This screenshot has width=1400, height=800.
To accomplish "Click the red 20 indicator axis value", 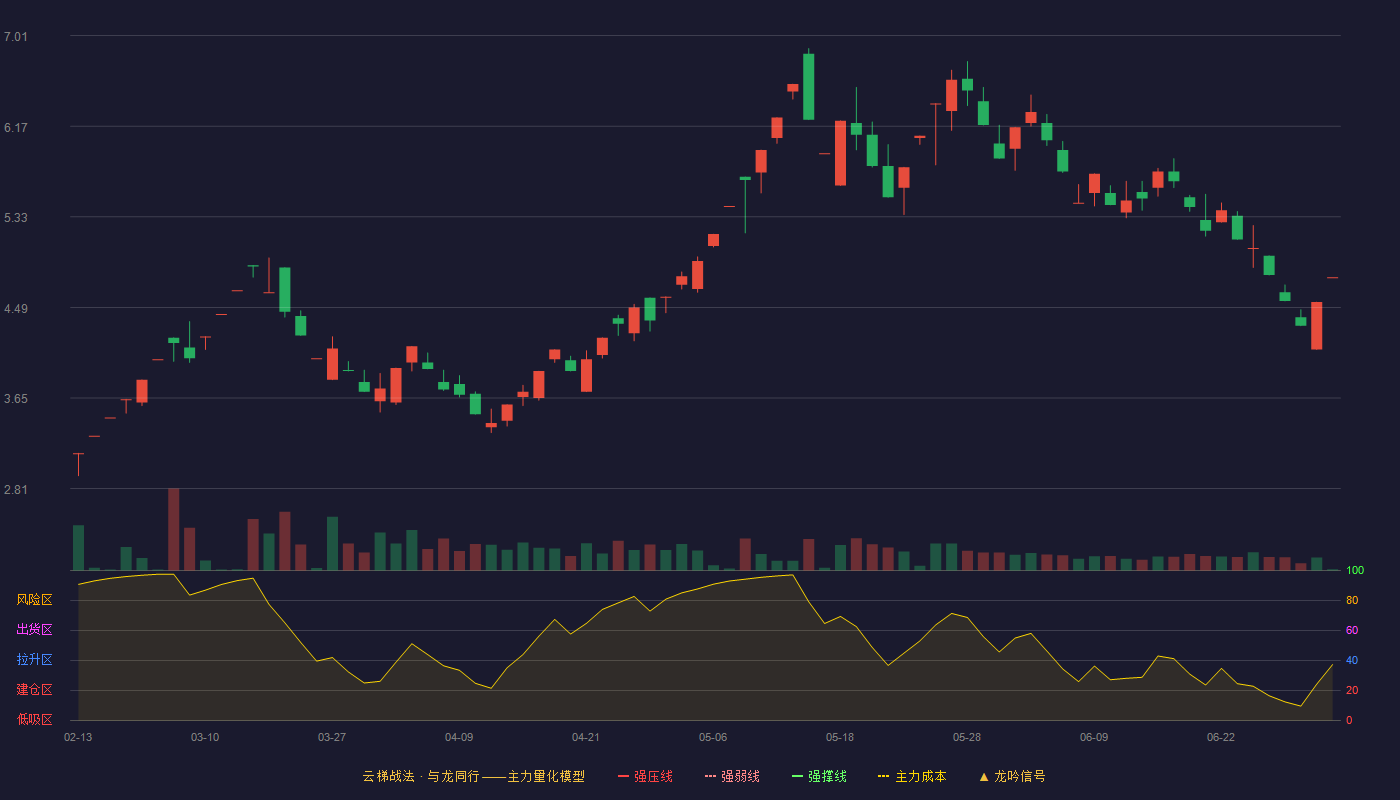I will click(1351, 691).
